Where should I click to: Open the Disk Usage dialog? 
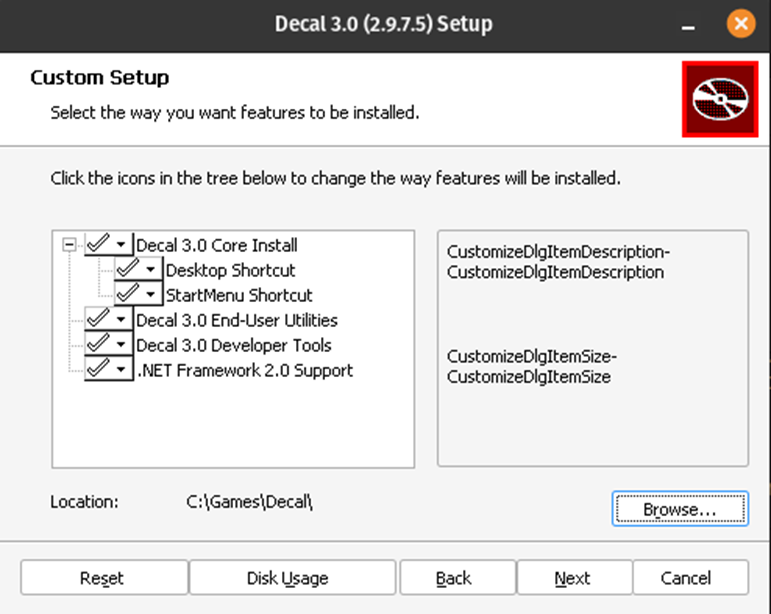tap(287, 578)
